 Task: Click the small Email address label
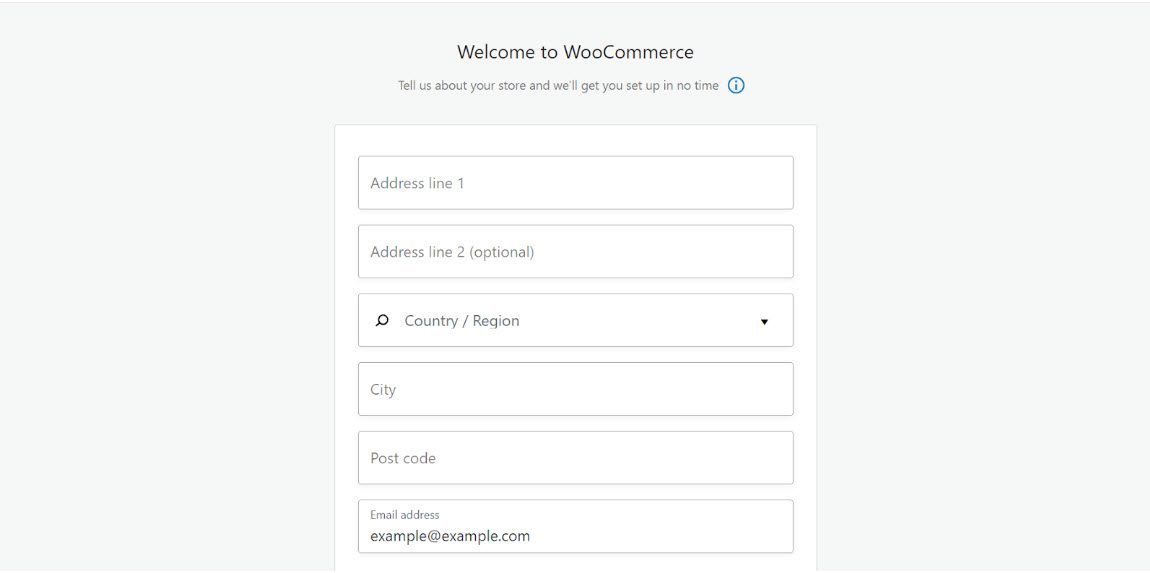[x=405, y=515]
